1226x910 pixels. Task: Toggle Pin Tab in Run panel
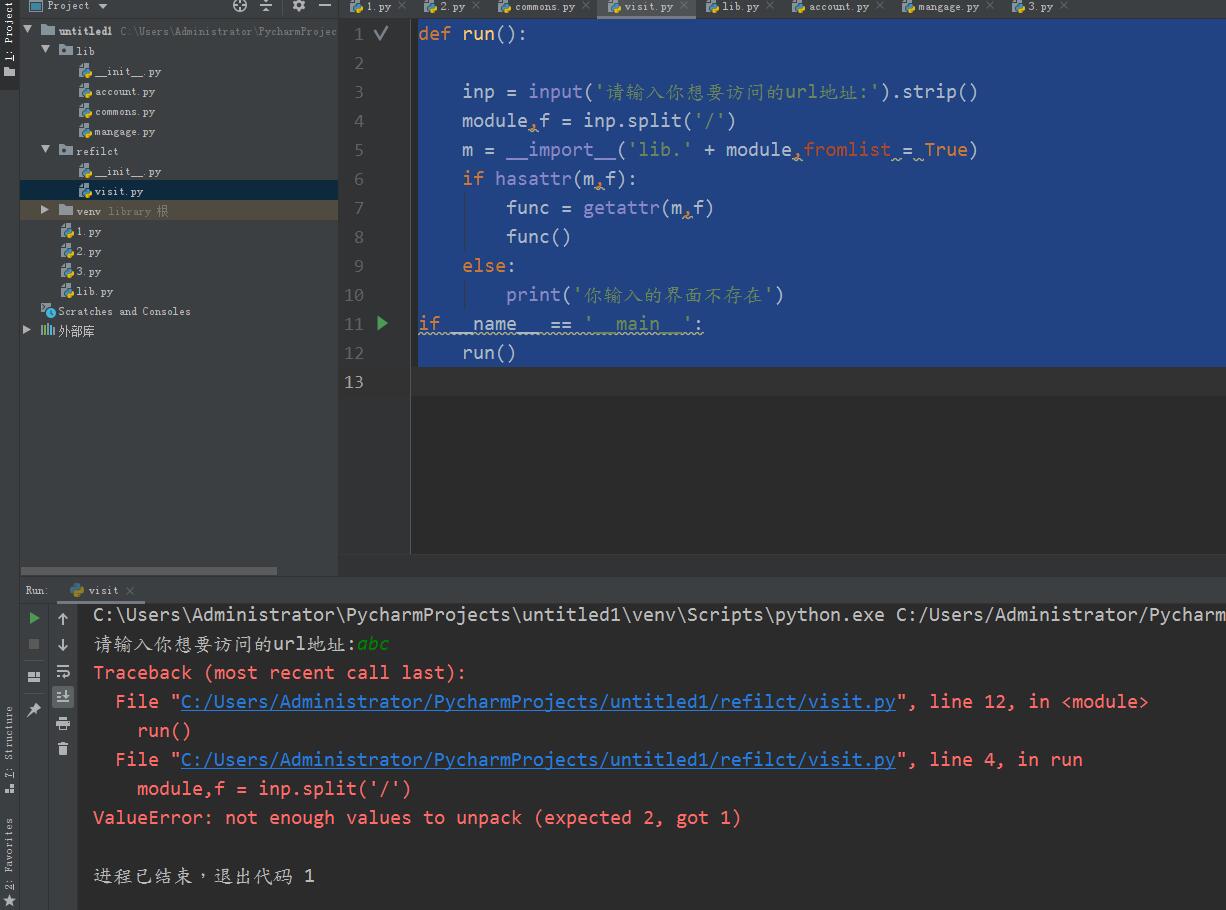(34, 709)
